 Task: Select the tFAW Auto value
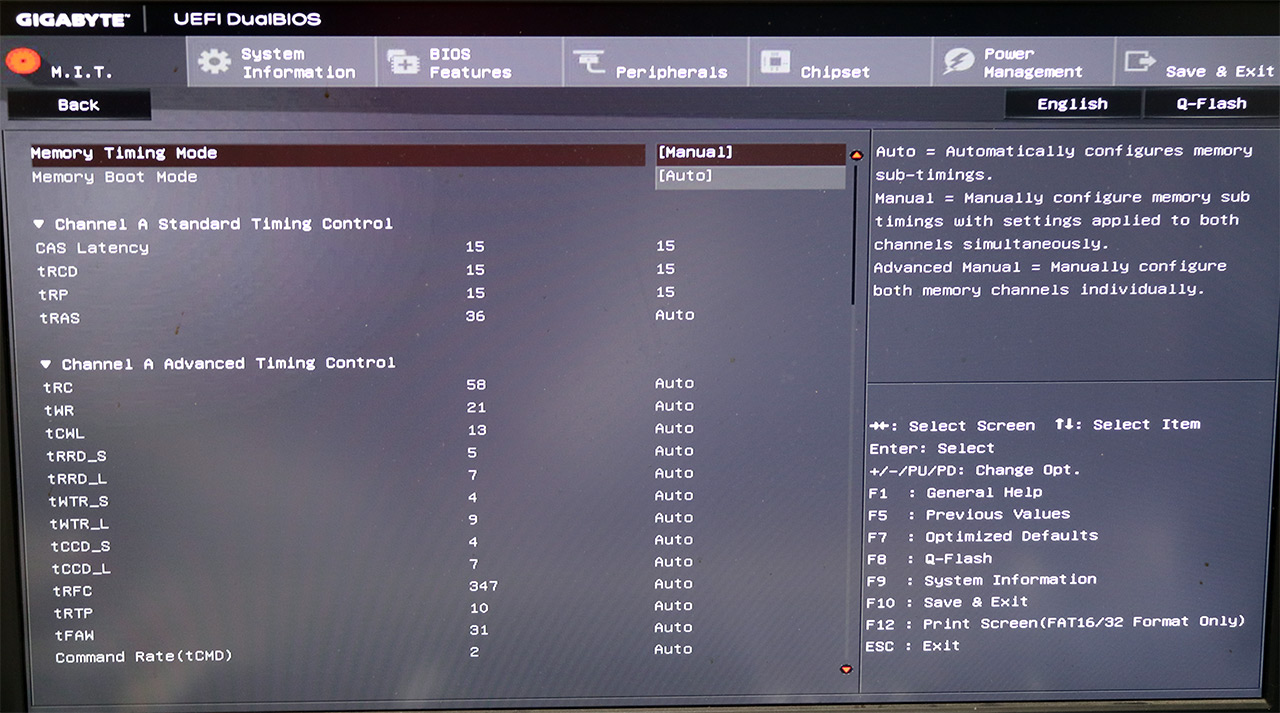675,628
